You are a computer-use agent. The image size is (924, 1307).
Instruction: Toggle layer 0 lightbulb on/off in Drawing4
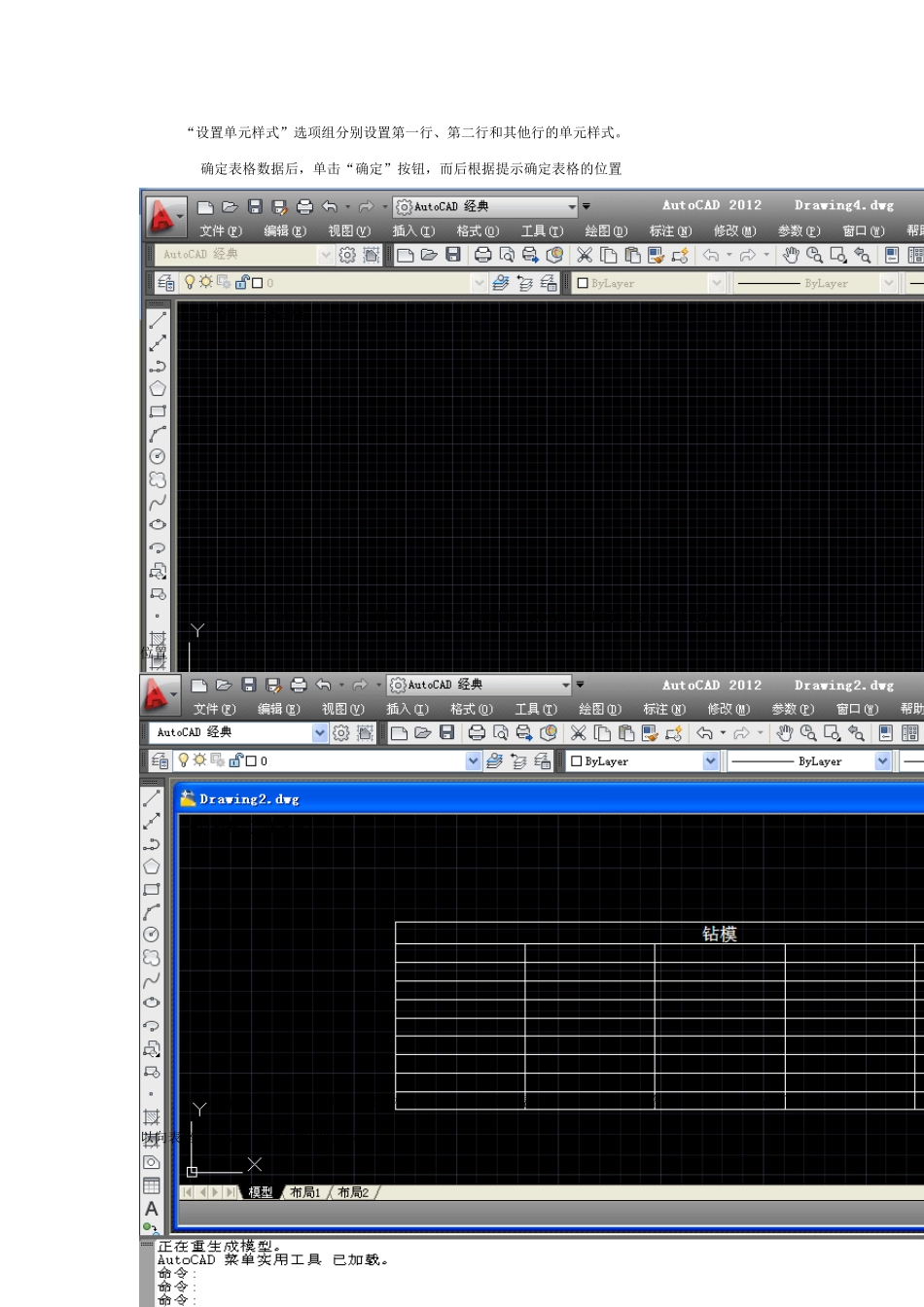point(190,282)
